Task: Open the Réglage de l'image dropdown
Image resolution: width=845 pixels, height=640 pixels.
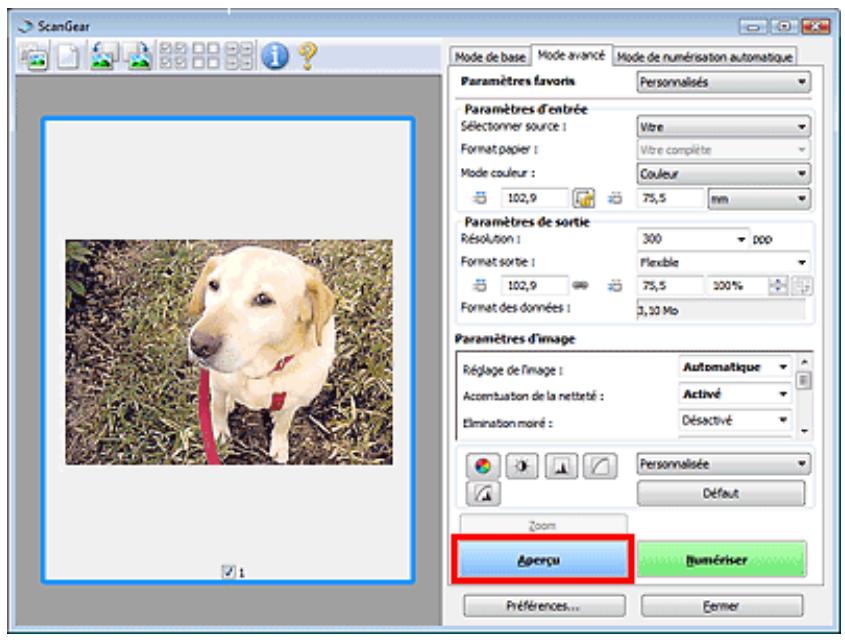Action: click(735, 367)
